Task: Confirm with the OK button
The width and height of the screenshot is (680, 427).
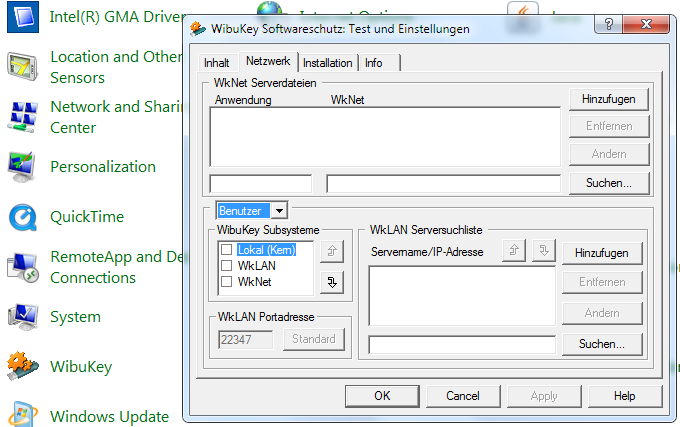Action: [x=382, y=396]
